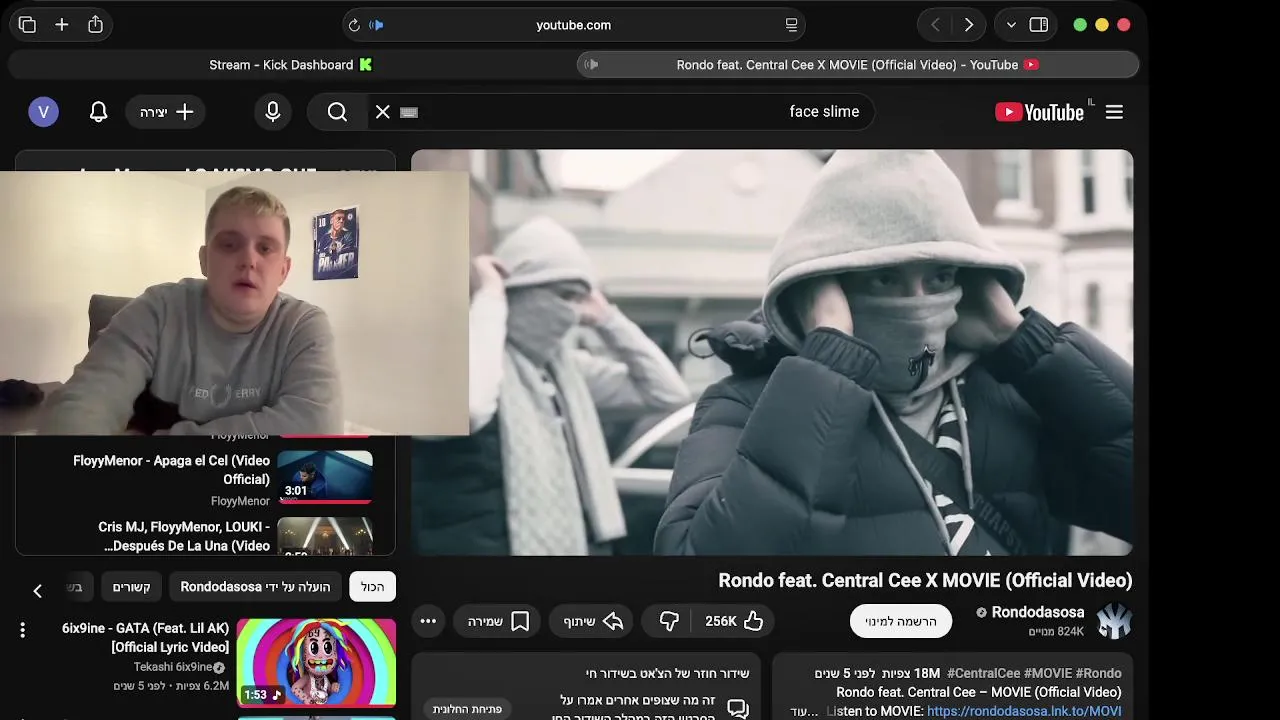This screenshot has width=1280, height=720.
Task: Start voice search with microphone icon
Action: (x=273, y=112)
